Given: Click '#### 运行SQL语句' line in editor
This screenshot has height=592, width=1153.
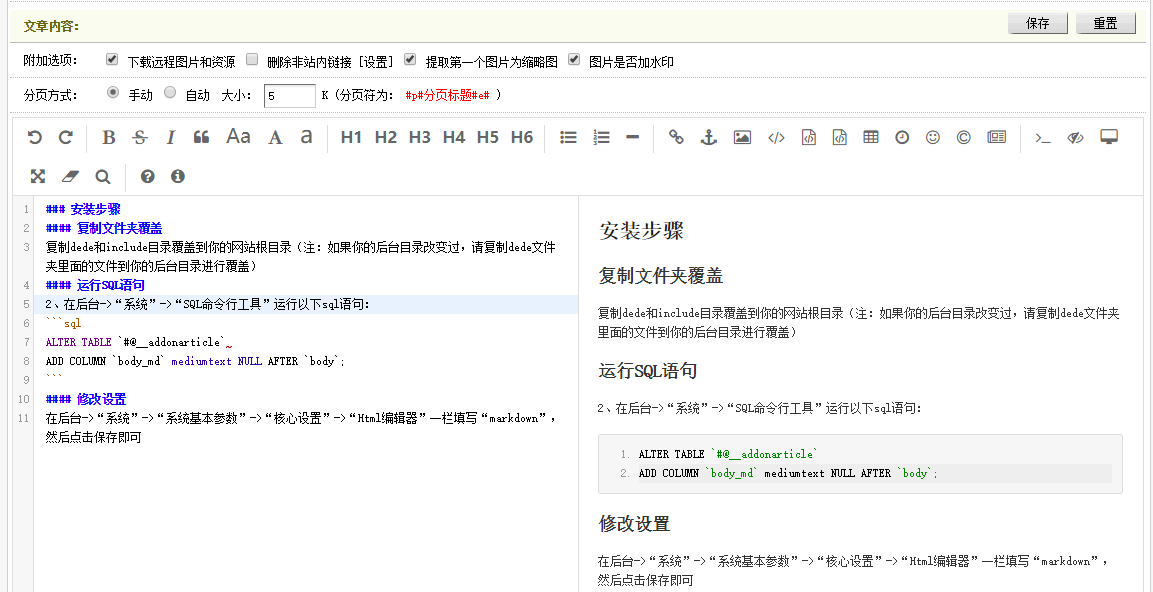Looking at the screenshot, I should (x=95, y=285).
